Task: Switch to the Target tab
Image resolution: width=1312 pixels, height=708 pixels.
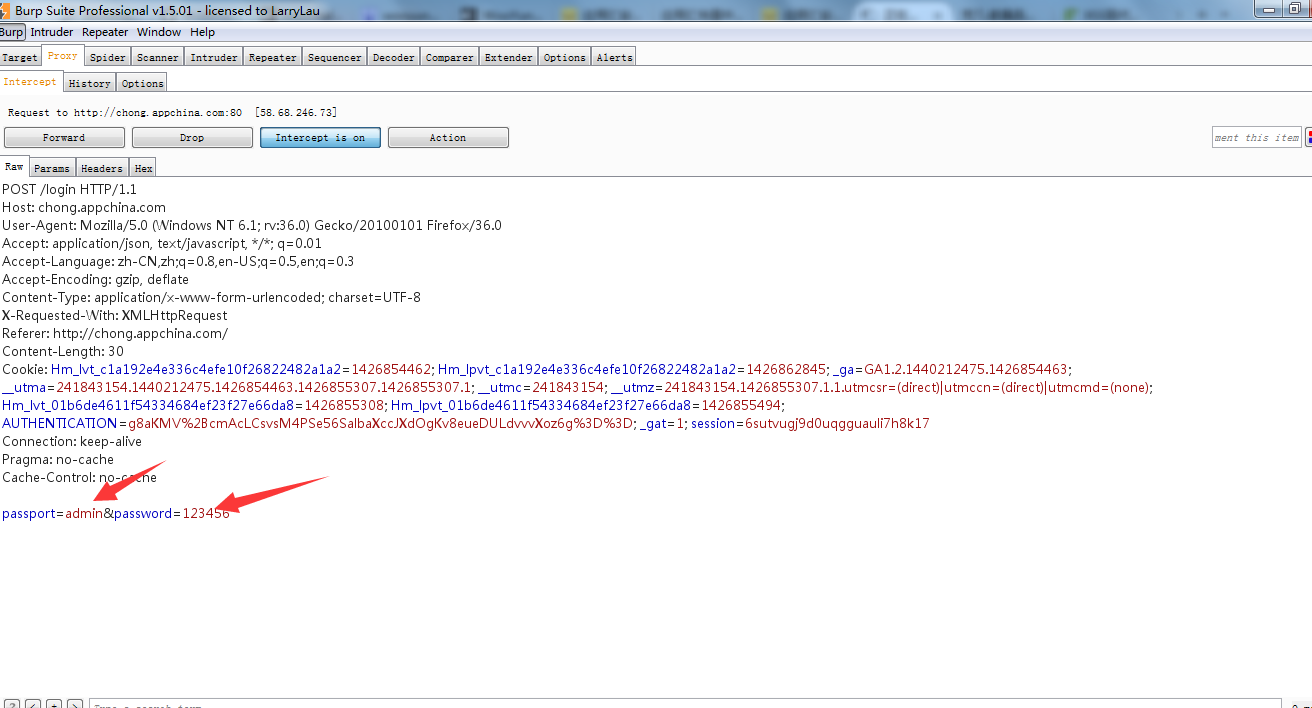Action: point(20,57)
